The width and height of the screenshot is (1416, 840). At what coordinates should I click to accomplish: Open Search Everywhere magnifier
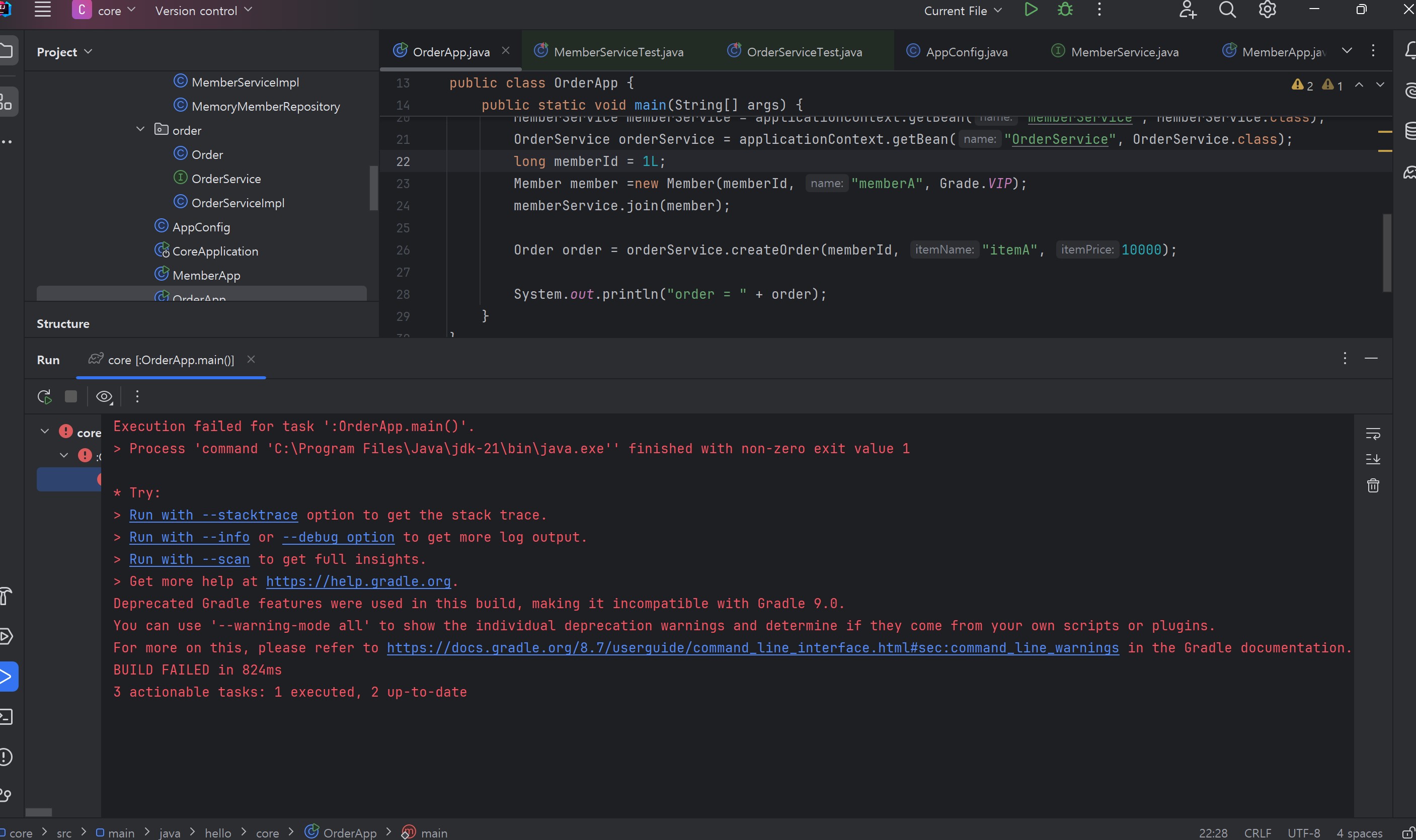1227,10
